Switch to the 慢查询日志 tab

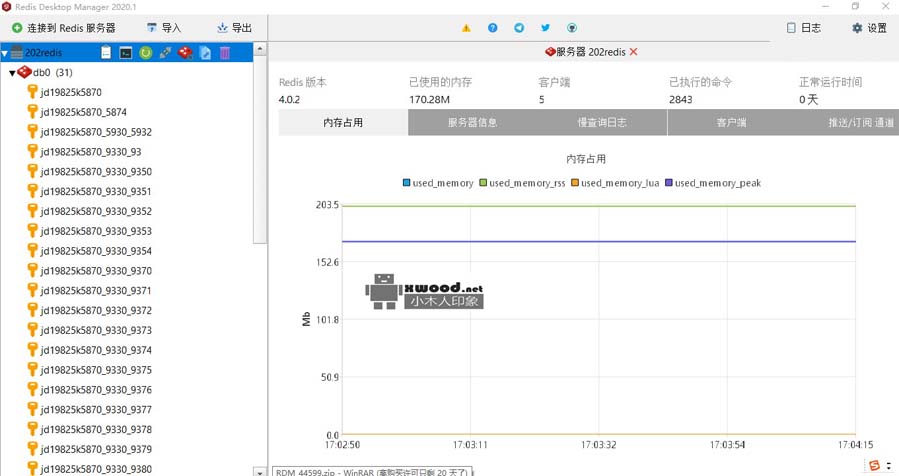602,122
